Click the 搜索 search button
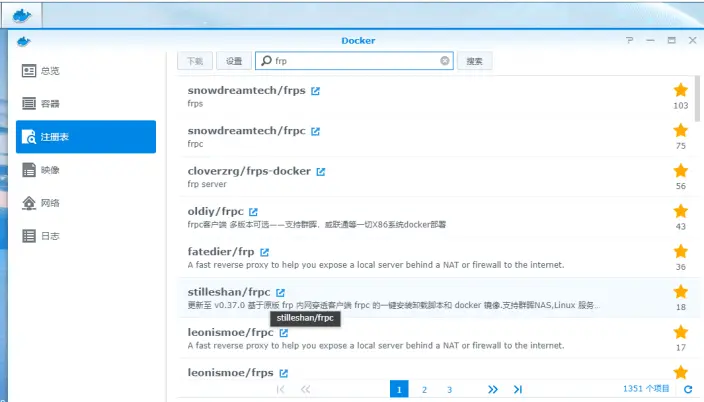This screenshot has height=402, width=704. click(x=475, y=61)
